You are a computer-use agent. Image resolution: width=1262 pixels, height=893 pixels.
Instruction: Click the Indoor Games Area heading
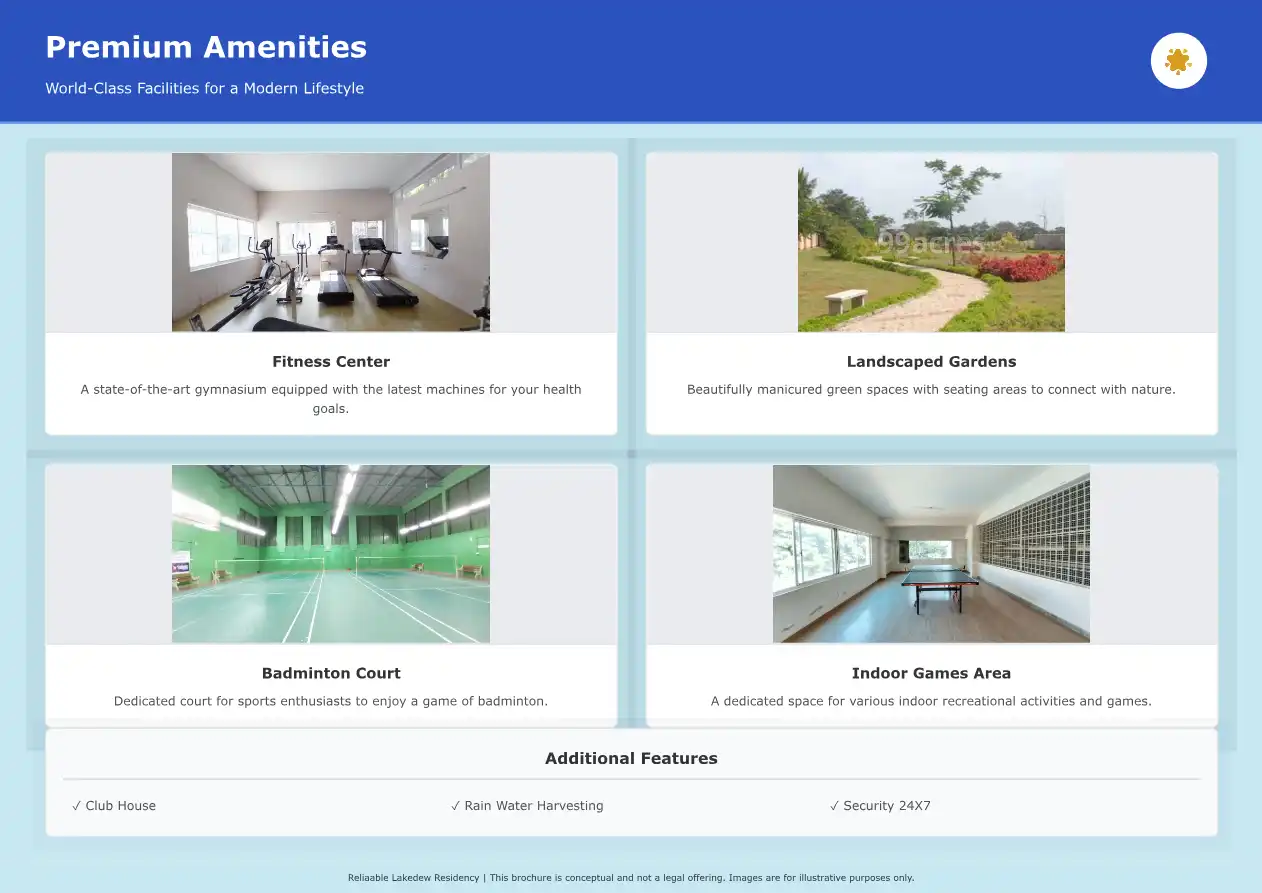931,674
